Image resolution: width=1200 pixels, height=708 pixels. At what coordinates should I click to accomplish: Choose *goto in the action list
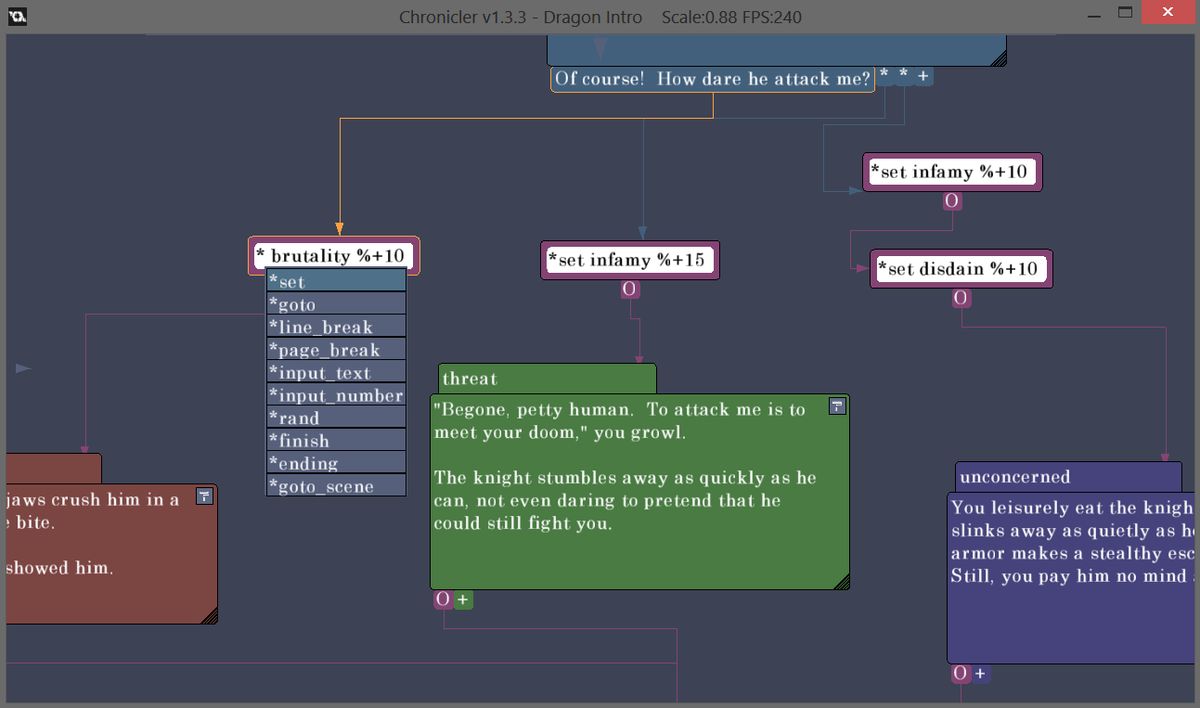(x=336, y=305)
